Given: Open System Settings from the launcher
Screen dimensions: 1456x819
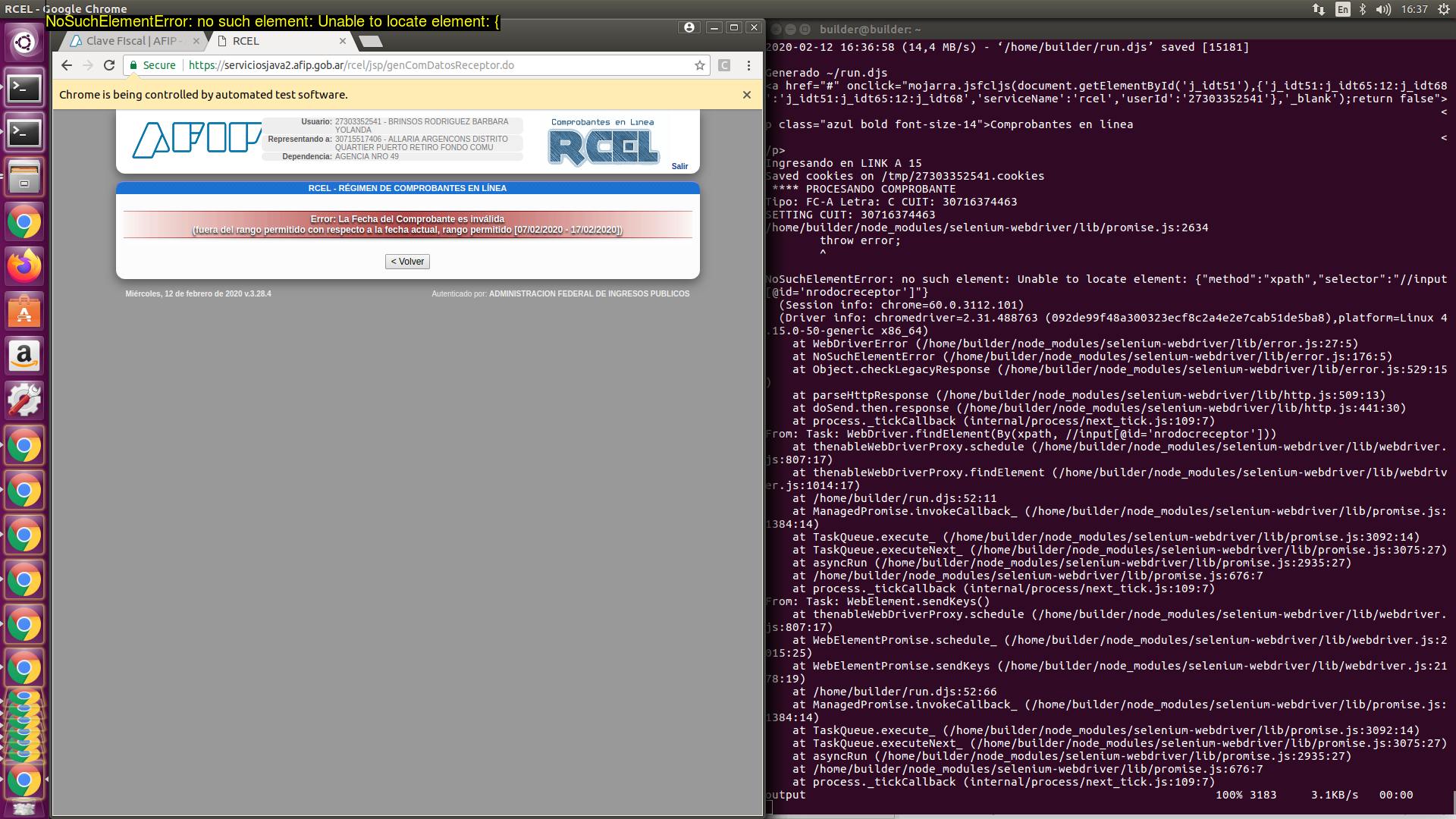Looking at the screenshot, I should (24, 400).
